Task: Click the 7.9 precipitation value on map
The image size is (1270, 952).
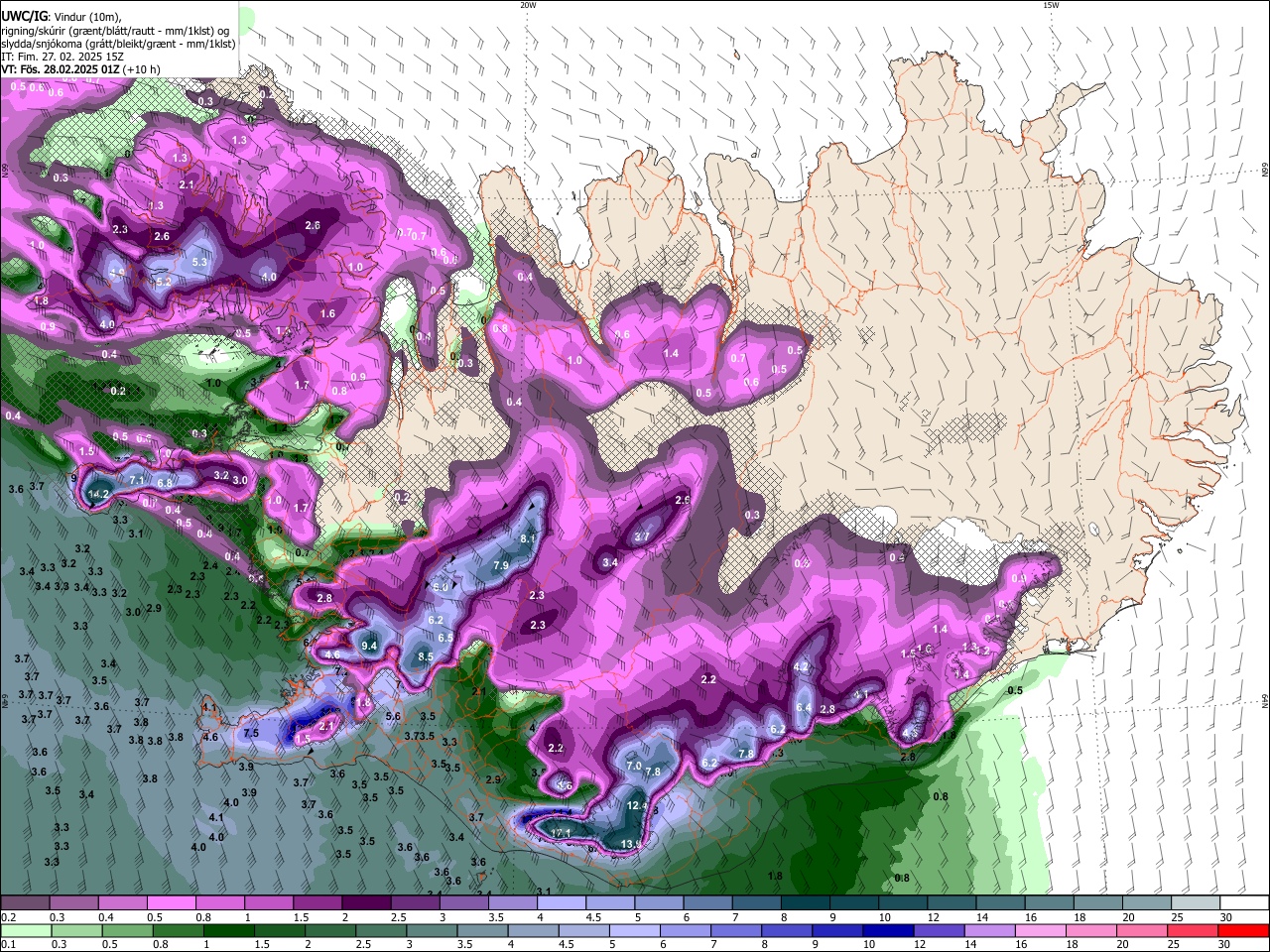Action: (501, 565)
